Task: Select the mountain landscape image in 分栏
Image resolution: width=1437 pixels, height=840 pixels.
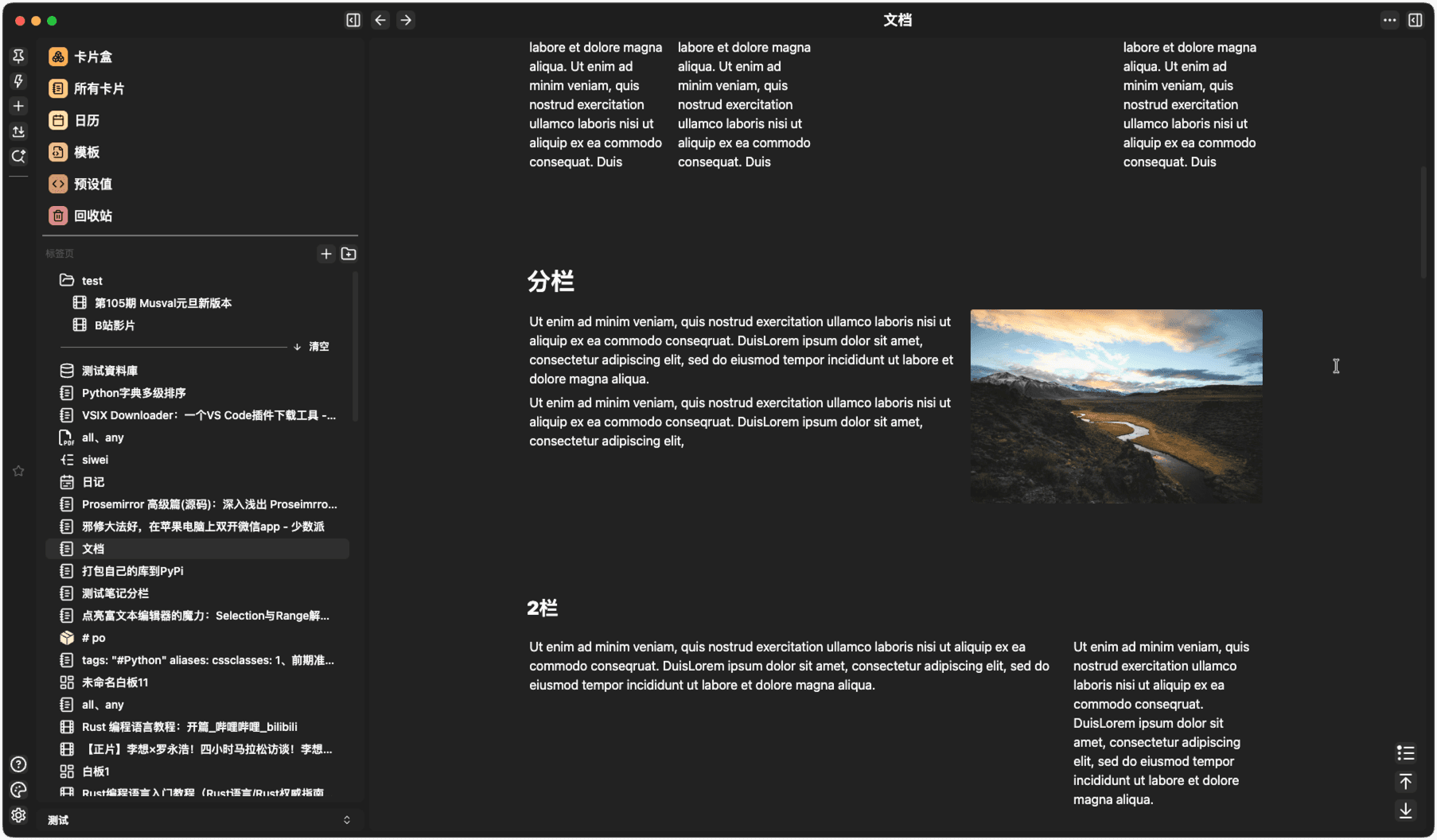Action: tap(1115, 406)
